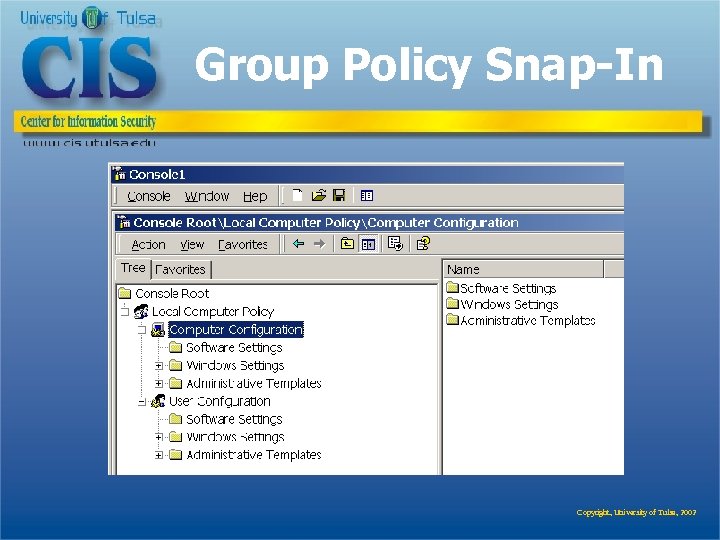Select Software Settings under Computer Configuration
The image size is (720, 540).
tap(234, 348)
